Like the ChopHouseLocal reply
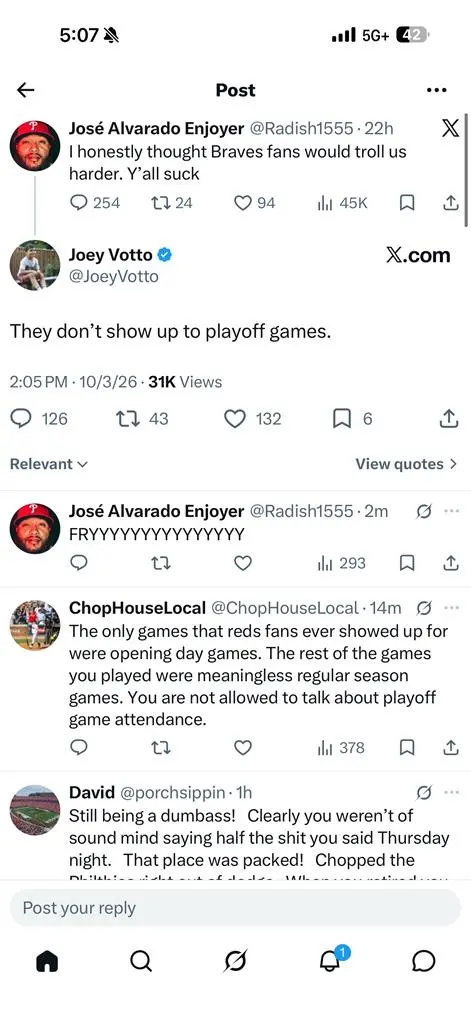 pos(243,748)
